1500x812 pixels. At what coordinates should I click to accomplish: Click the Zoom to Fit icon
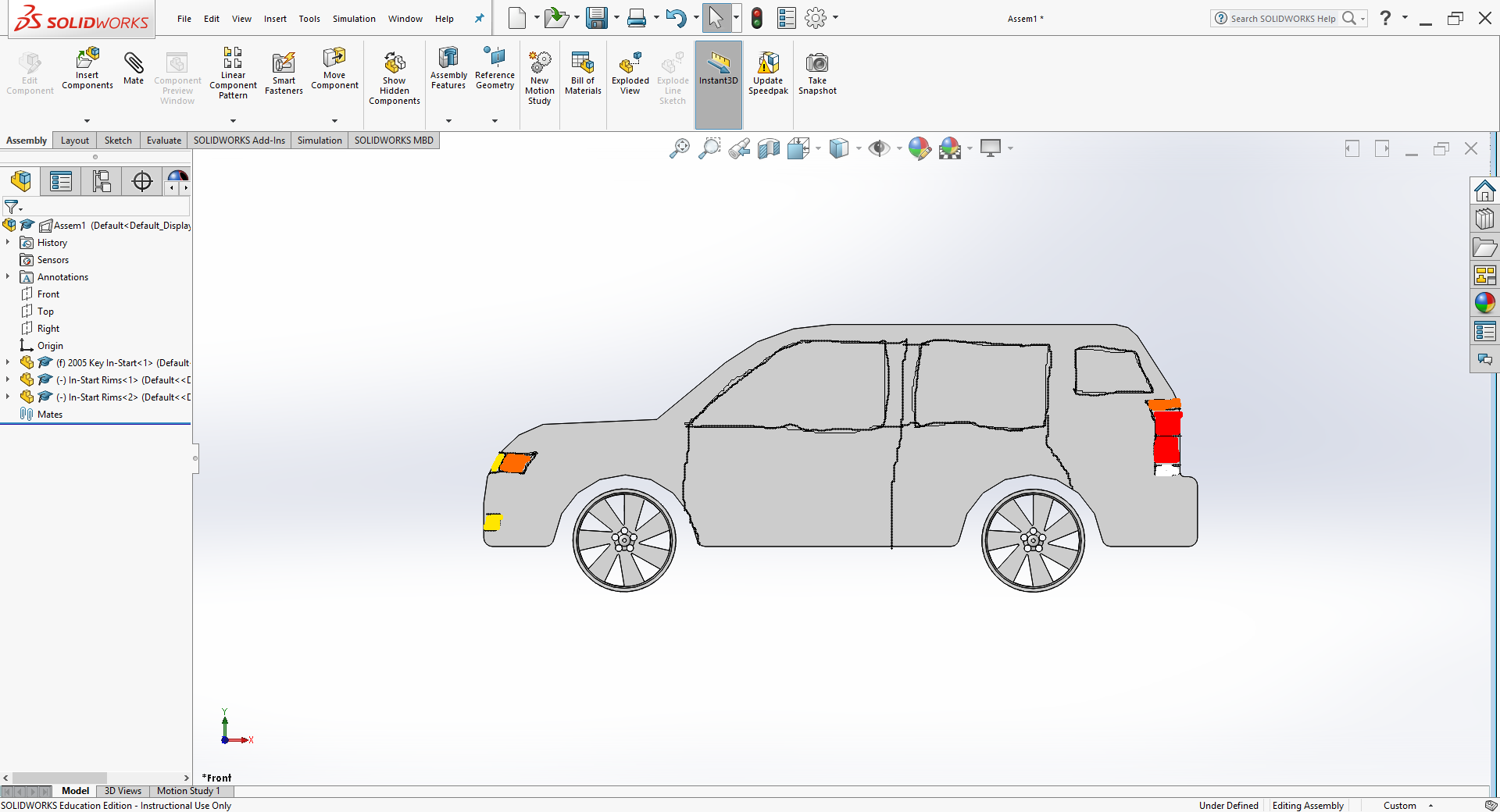click(679, 148)
